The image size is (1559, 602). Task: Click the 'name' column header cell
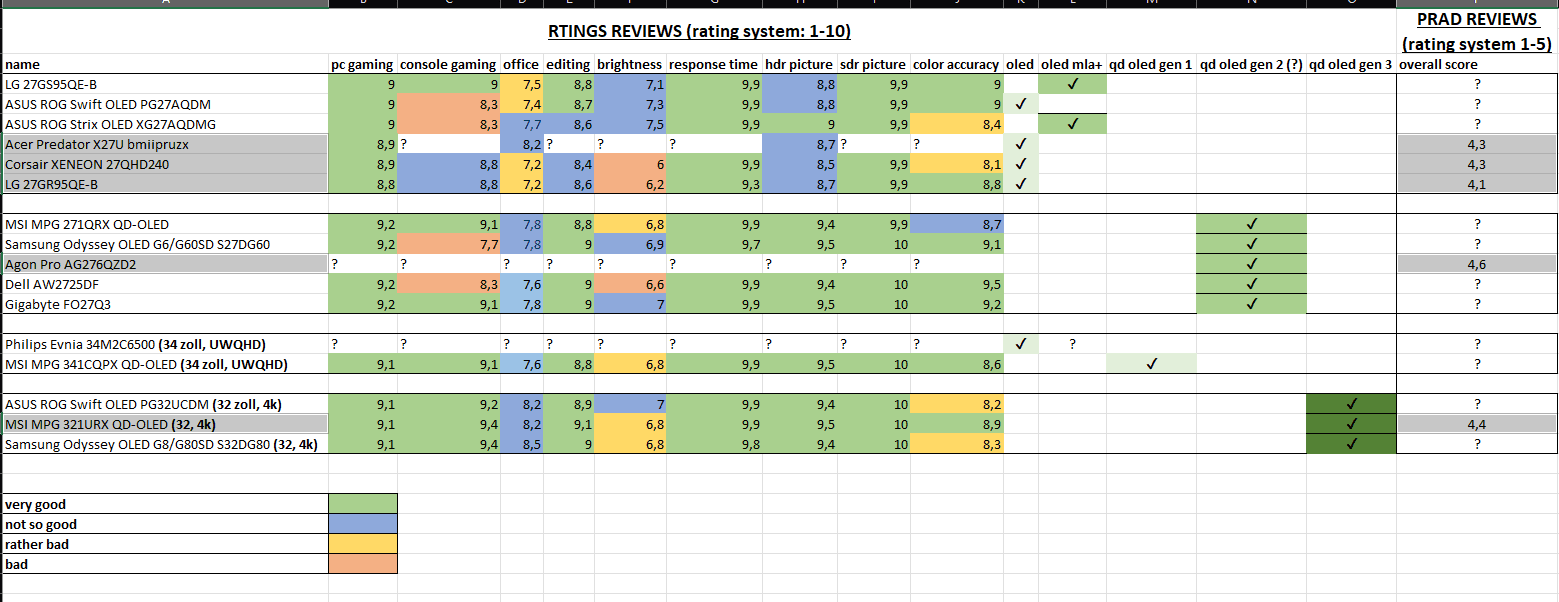click(x=165, y=64)
